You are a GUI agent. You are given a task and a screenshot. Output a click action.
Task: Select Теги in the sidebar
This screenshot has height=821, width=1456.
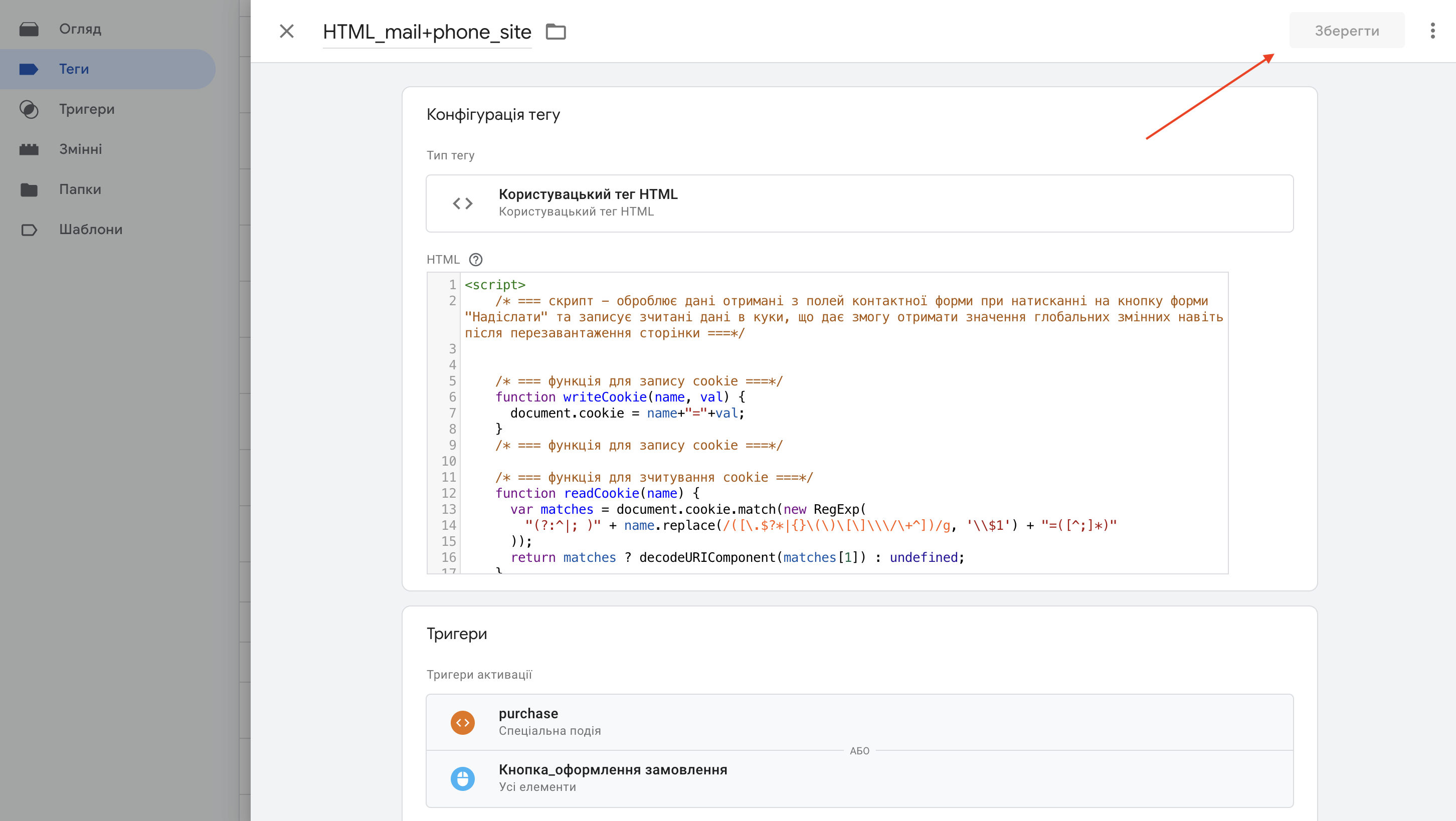coord(107,69)
